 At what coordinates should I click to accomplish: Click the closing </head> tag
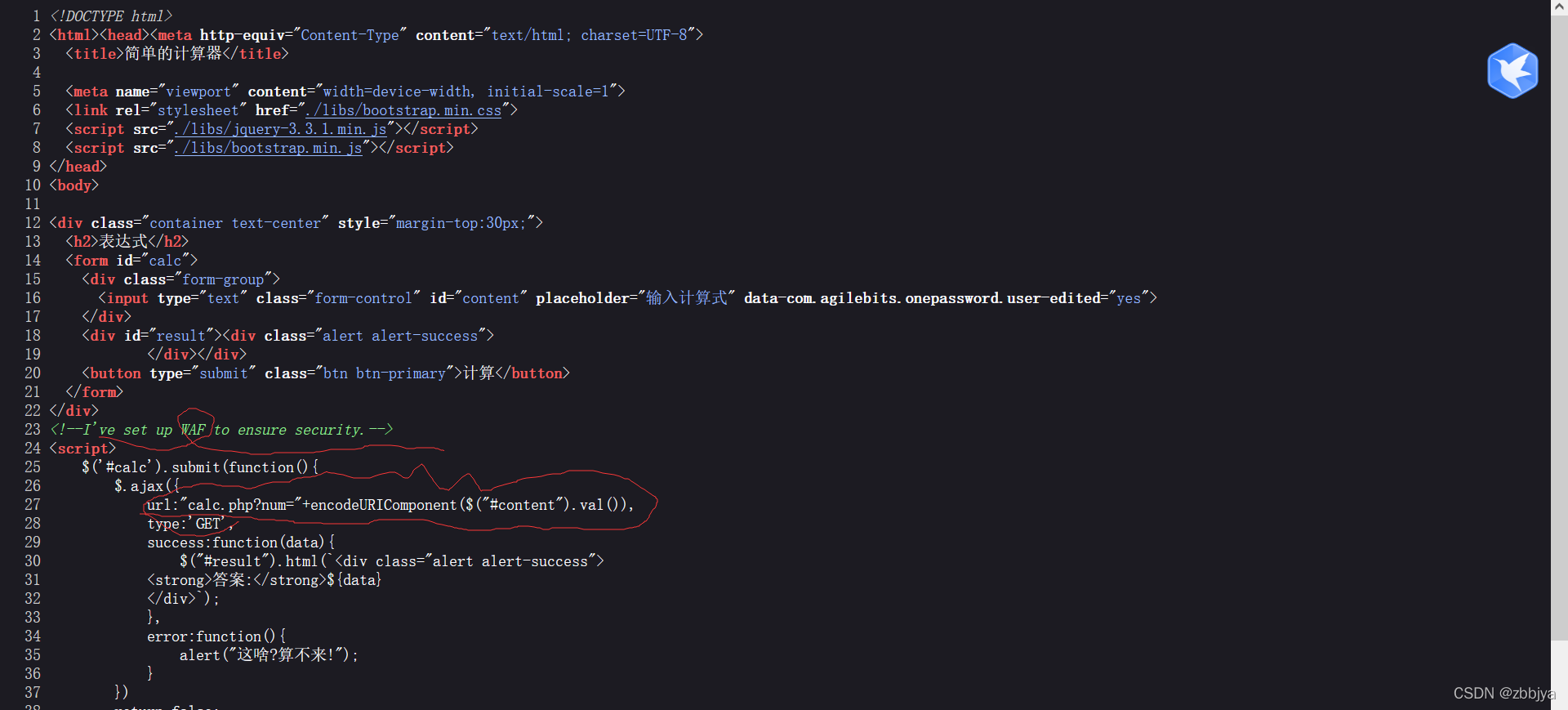pos(78,167)
